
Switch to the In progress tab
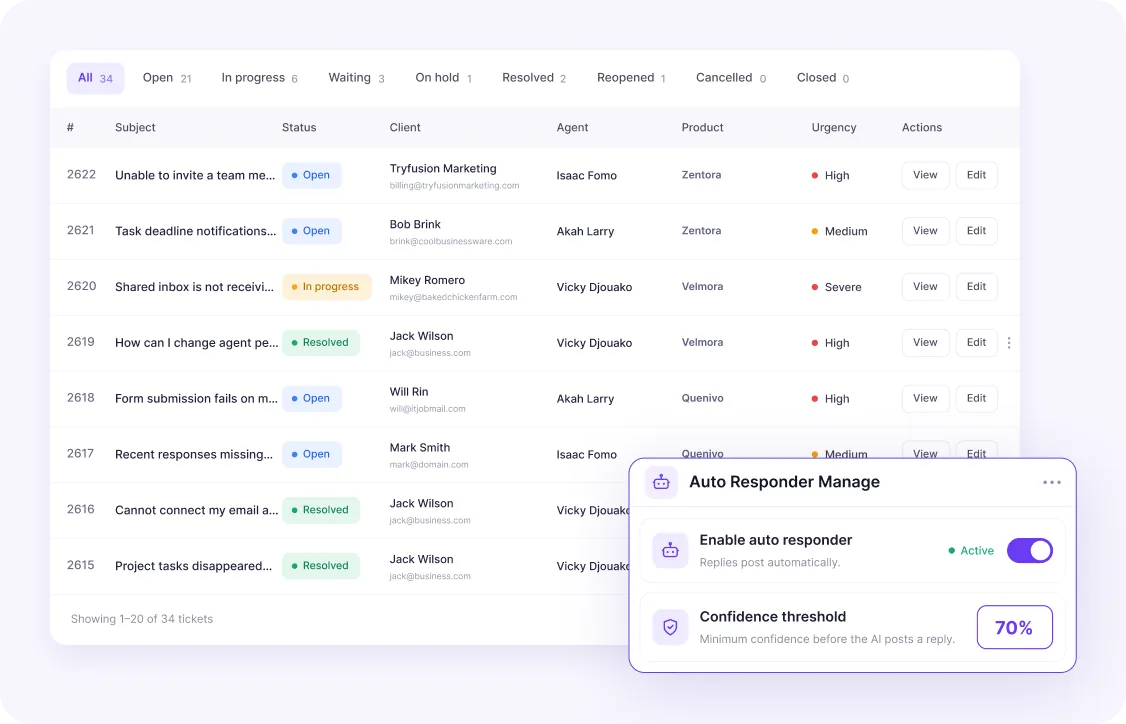pyautogui.click(x=259, y=78)
